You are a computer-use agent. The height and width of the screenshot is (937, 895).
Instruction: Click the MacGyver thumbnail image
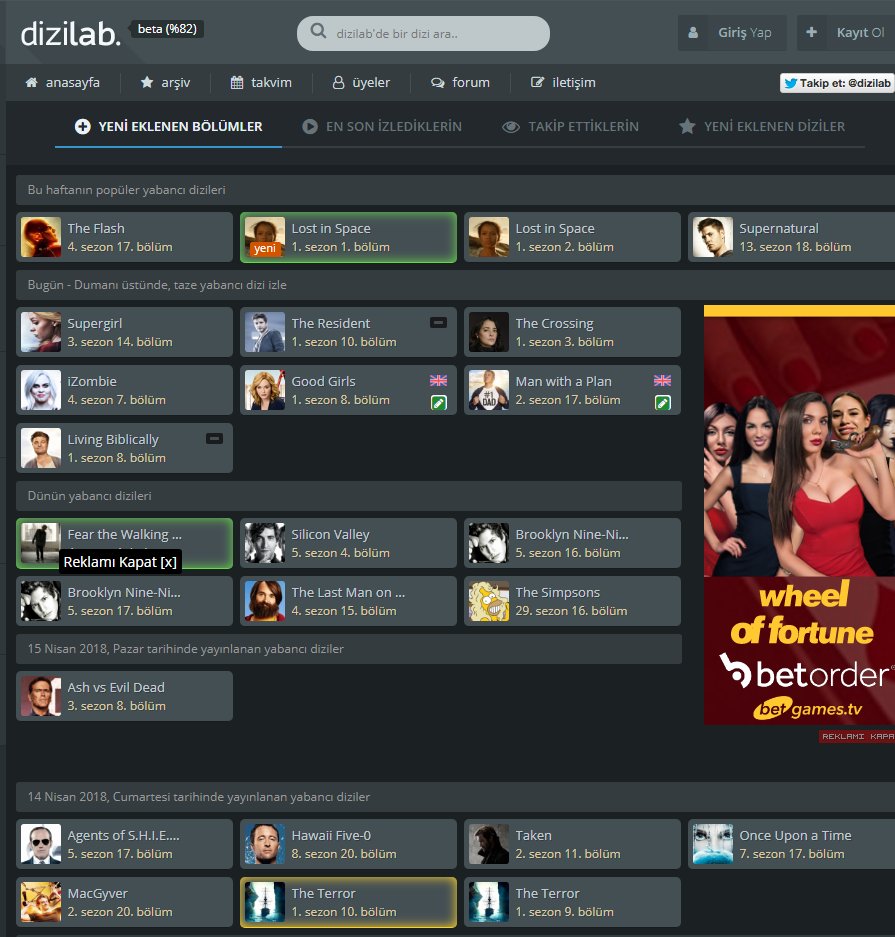pyautogui.click(x=41, y=902)
